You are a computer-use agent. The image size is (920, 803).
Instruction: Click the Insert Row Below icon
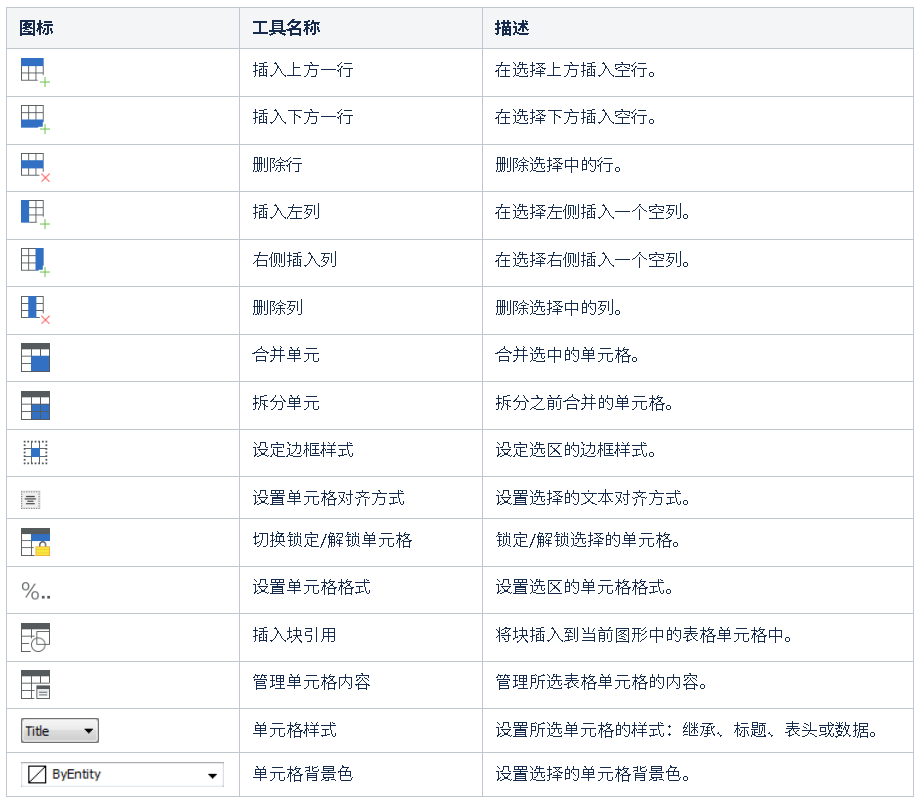click(x=35, y=119)
